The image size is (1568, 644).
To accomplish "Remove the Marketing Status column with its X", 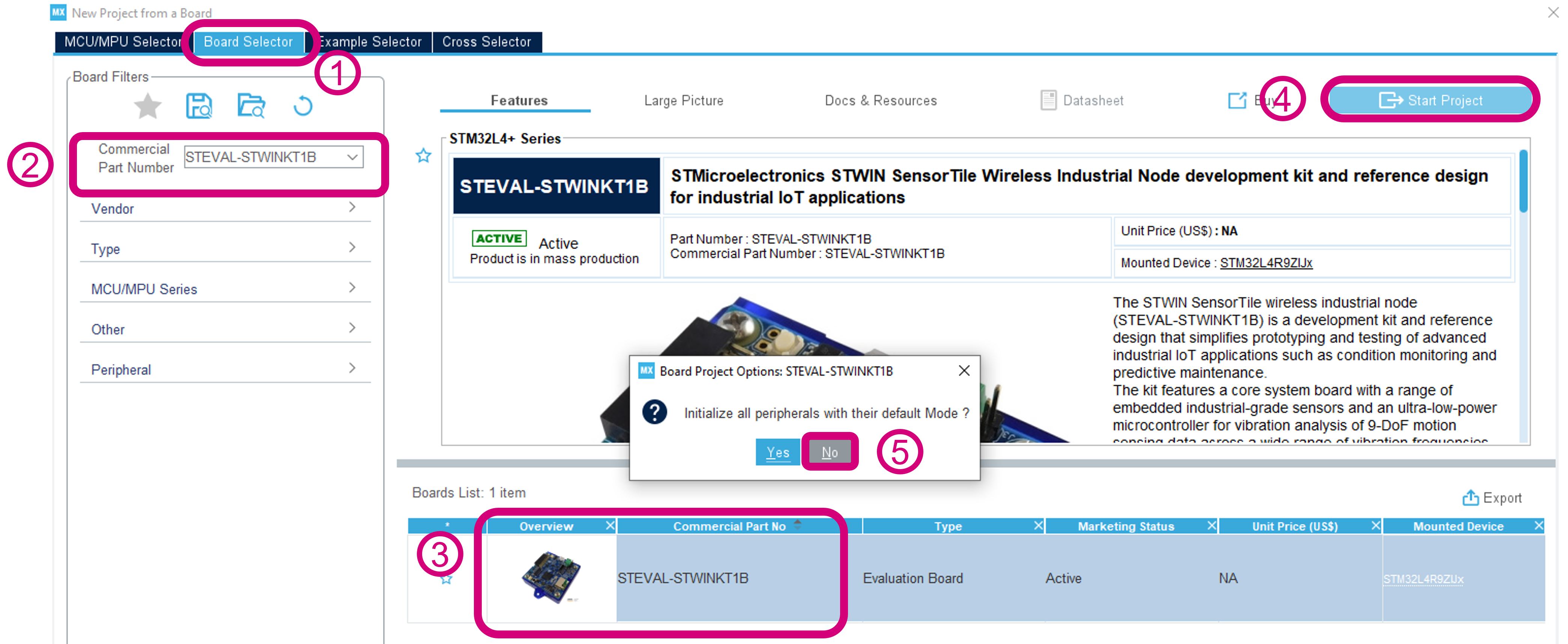I will tap(1211, 525).
